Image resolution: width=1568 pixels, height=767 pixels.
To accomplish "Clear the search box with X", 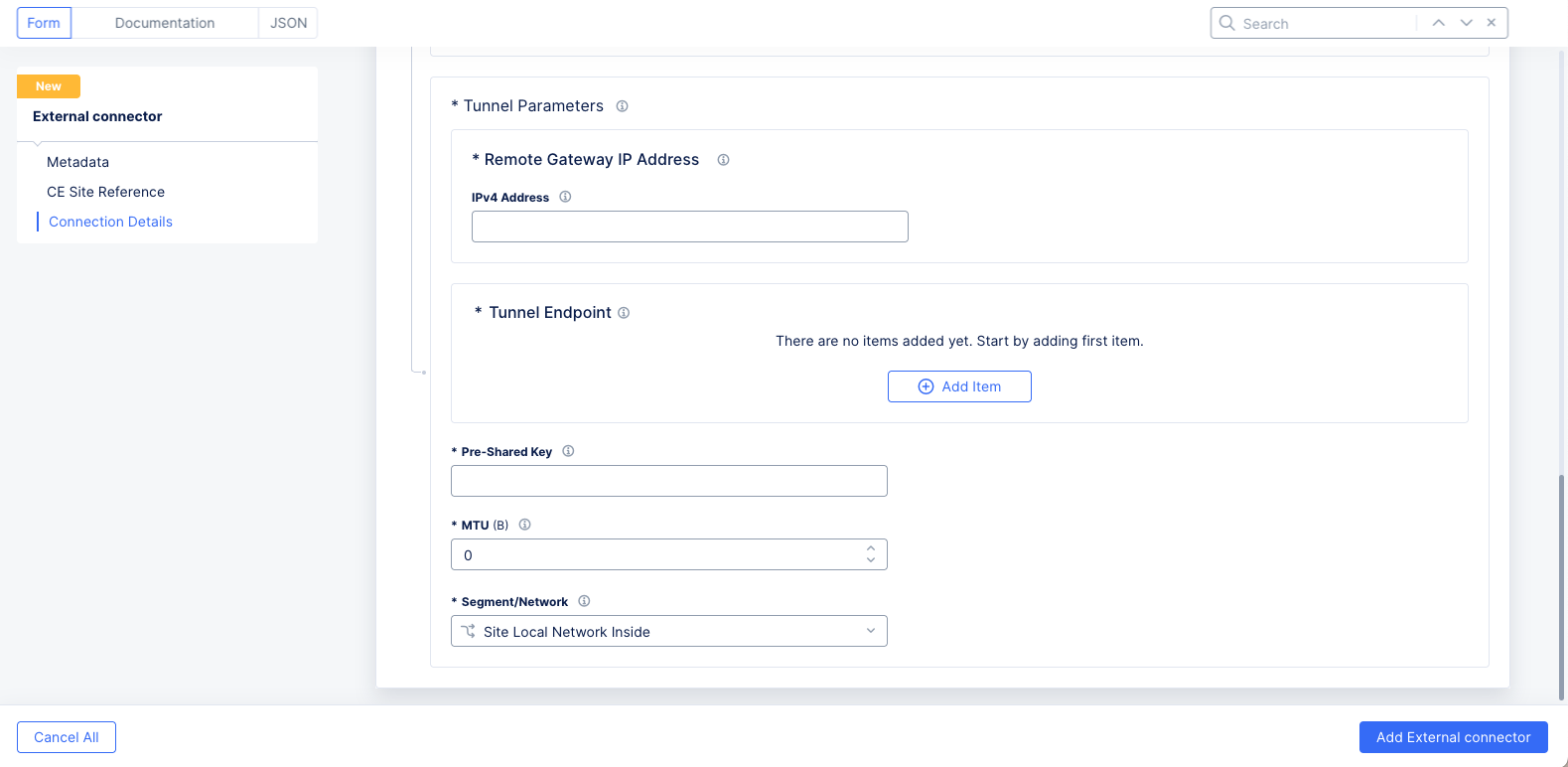I will (1492, 23).
